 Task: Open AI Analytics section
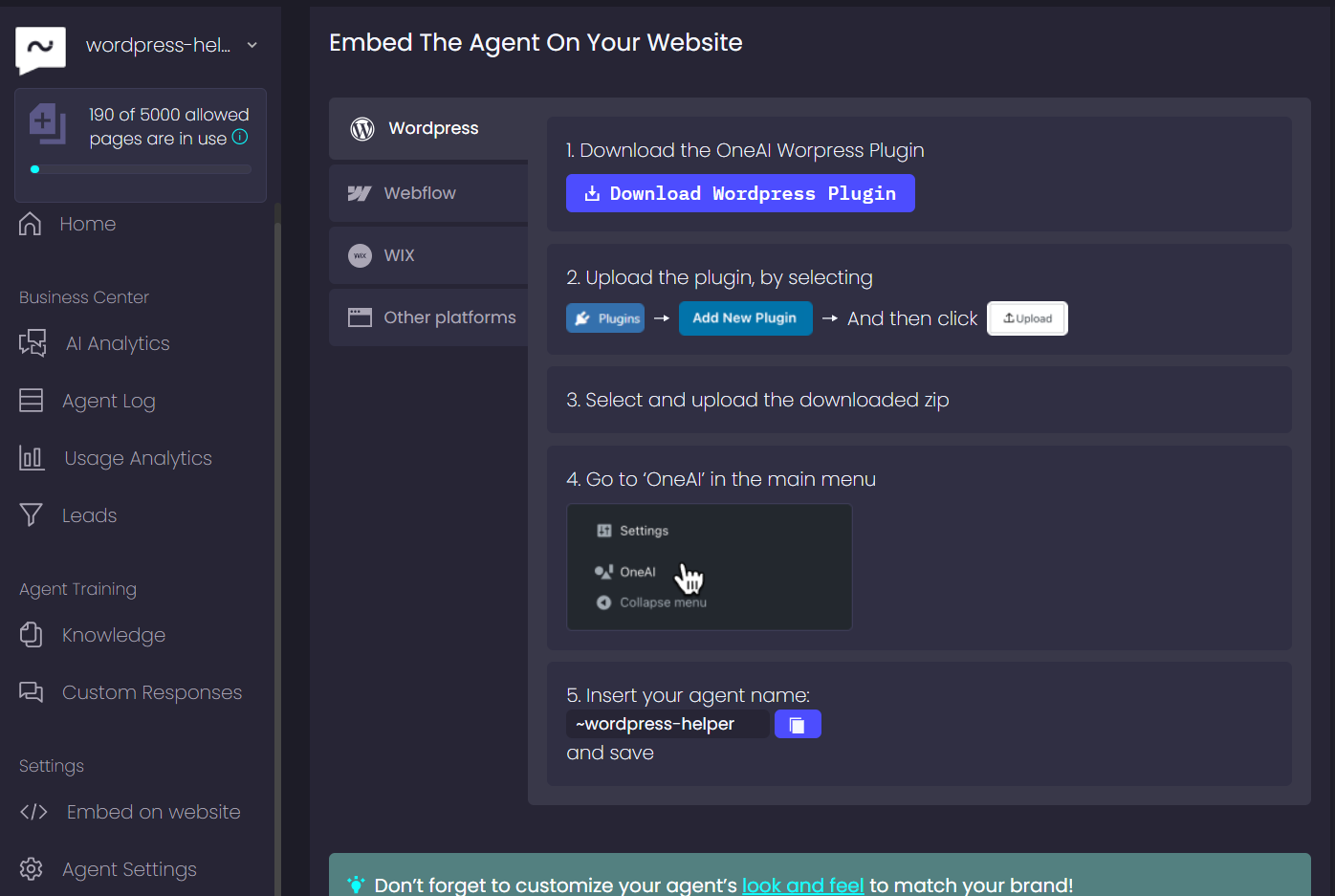tap(118, 343)
